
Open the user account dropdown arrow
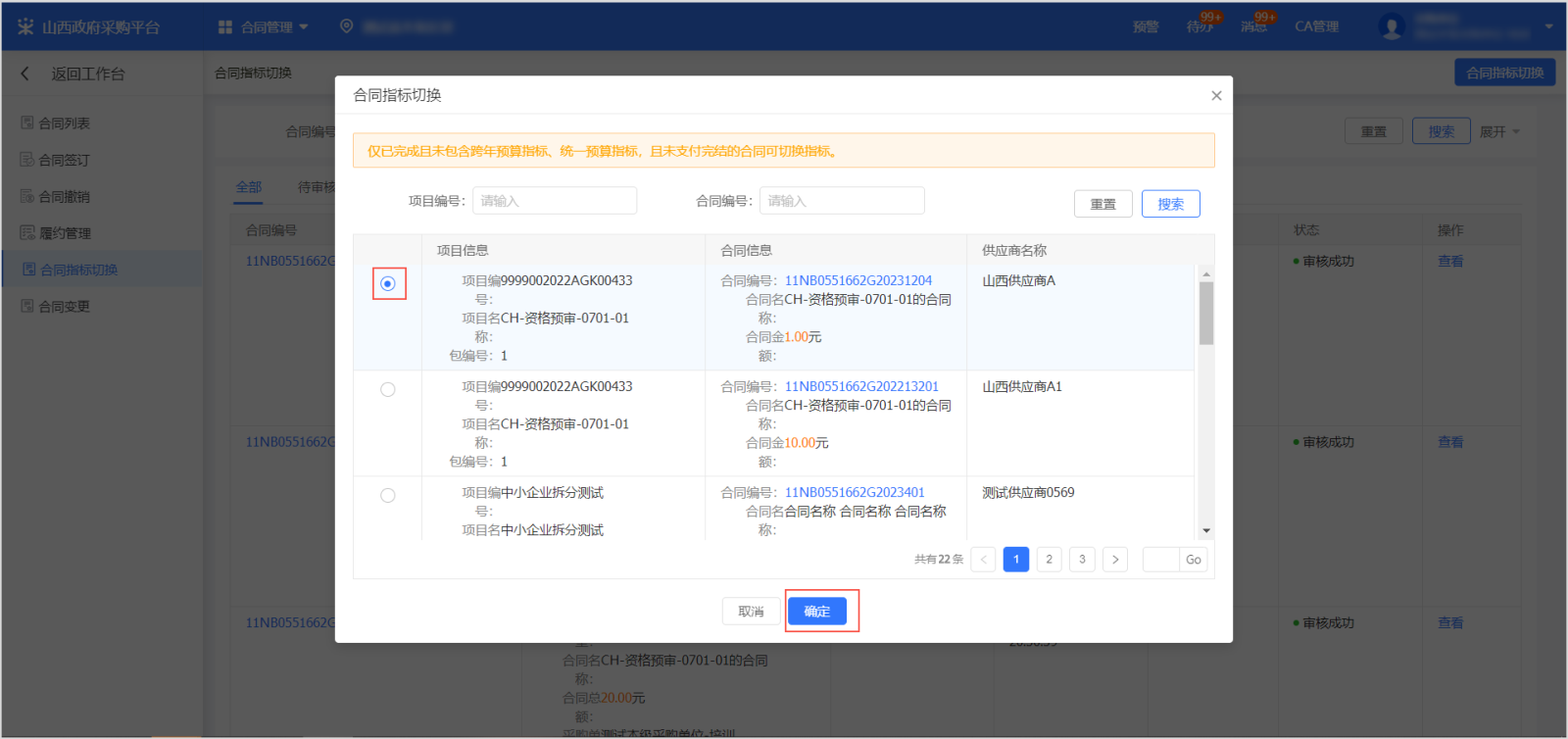[x=1548, y=26]
